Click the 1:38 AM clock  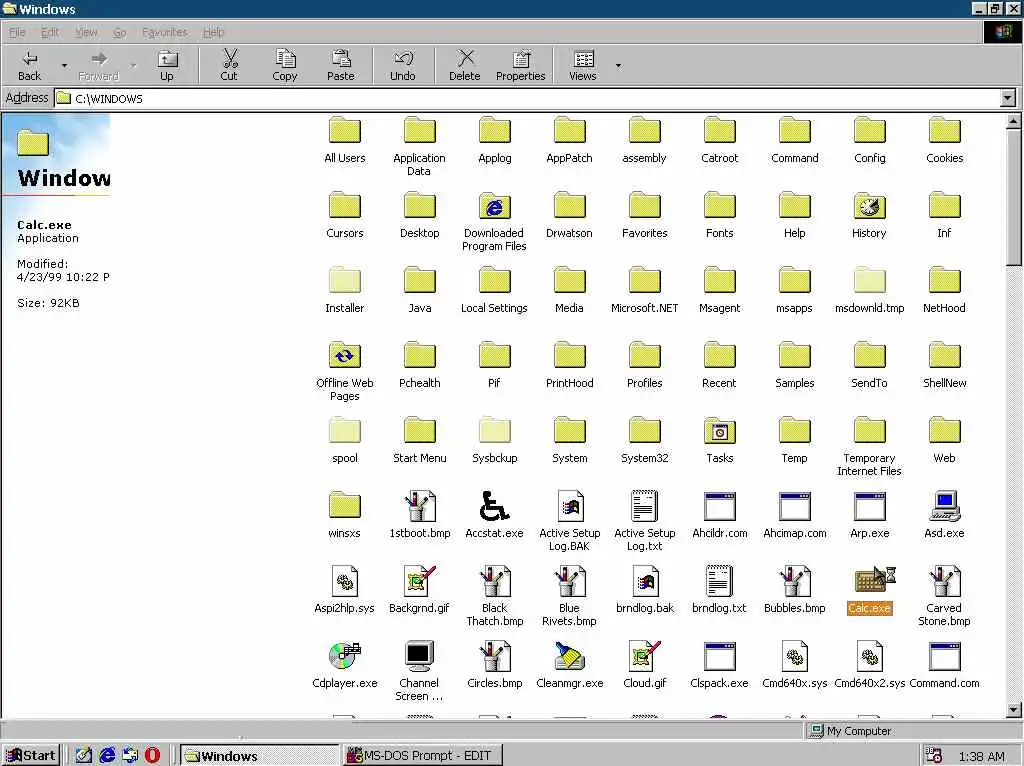982,756
